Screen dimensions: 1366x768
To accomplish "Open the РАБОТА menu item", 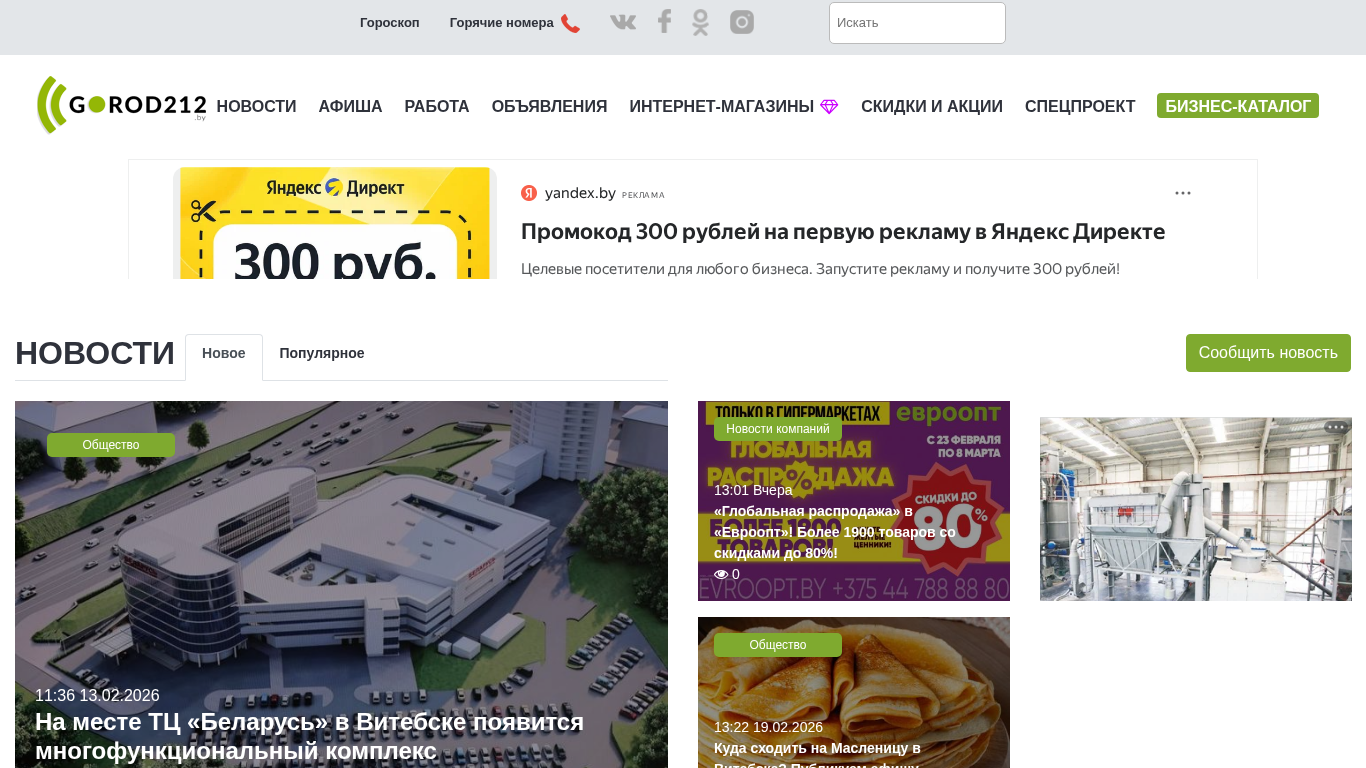I will click(x=437, y=107).
